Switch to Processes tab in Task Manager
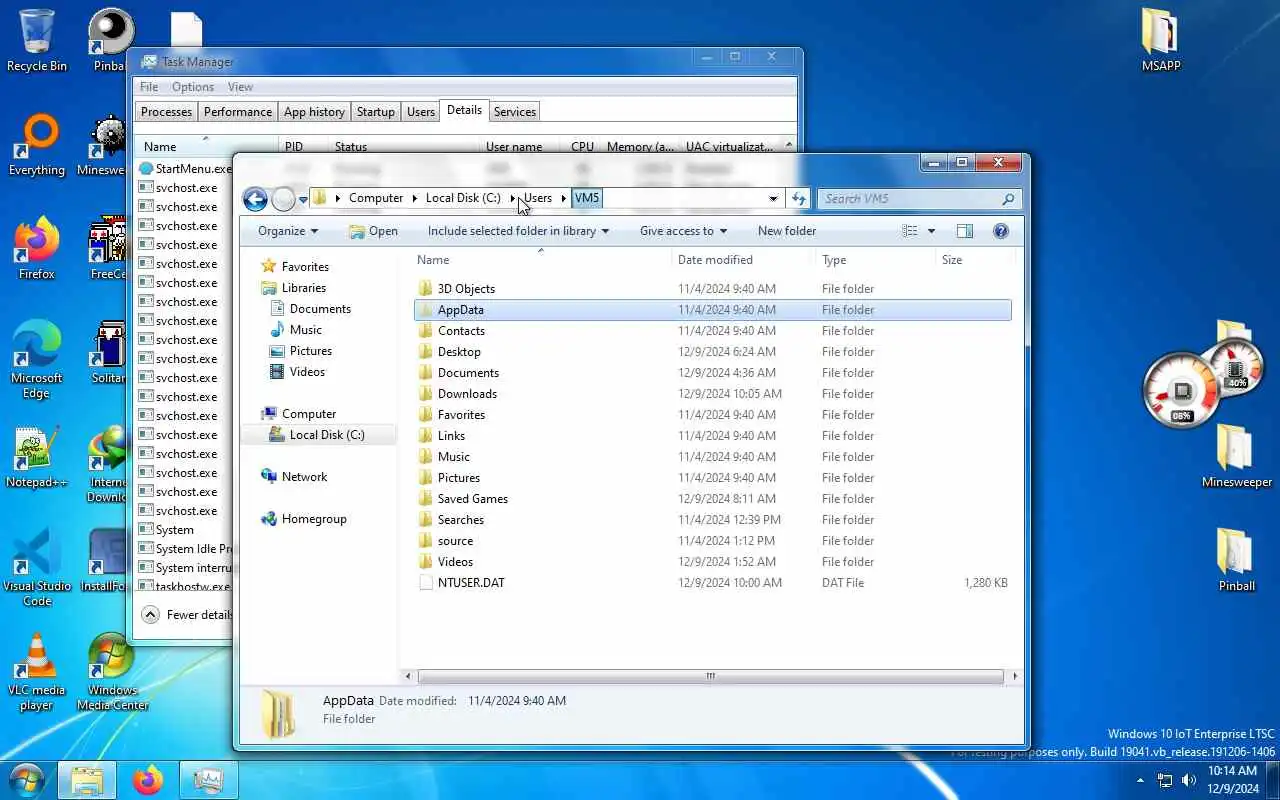The width and height of the screenshot is (1280, 800). coord(166,112)
